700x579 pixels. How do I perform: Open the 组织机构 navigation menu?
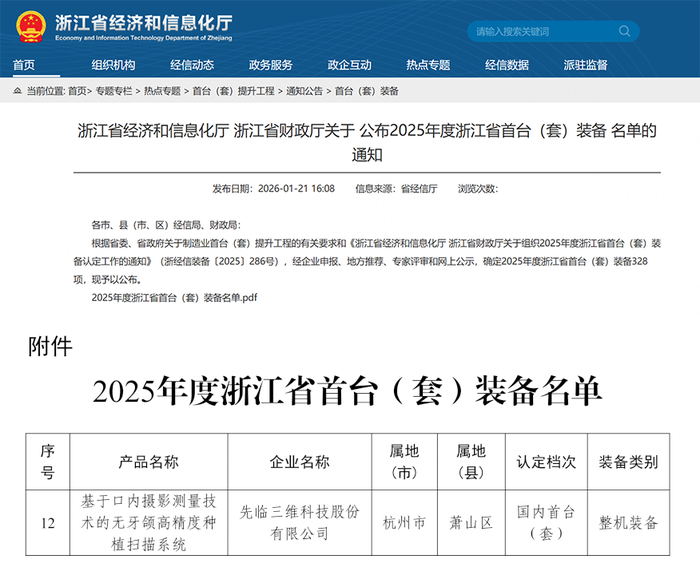click(113, 65)
